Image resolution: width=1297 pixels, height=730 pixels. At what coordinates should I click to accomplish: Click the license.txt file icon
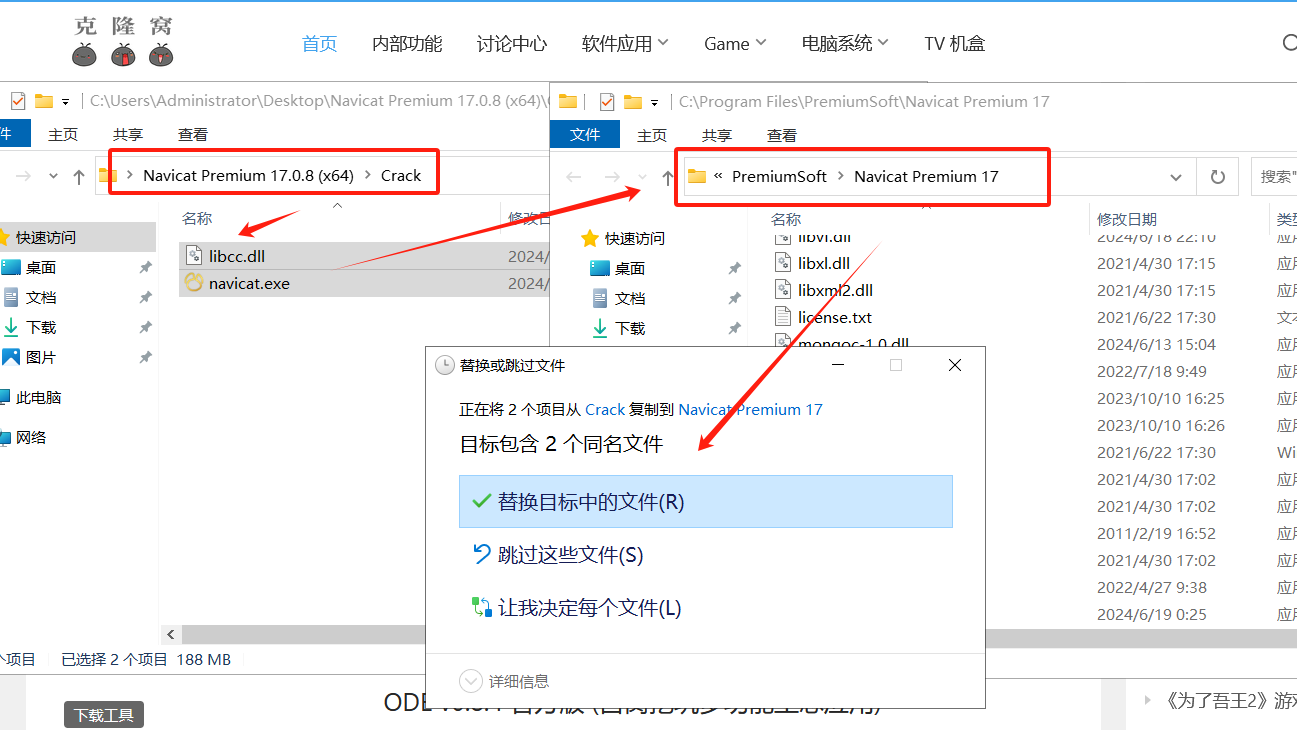[x=784, y=317]
